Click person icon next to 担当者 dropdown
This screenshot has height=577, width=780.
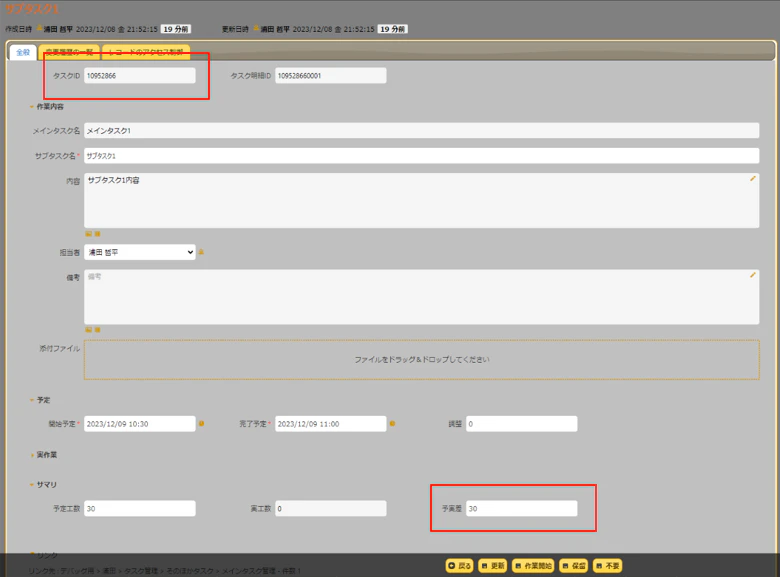(x=201, y=252)
